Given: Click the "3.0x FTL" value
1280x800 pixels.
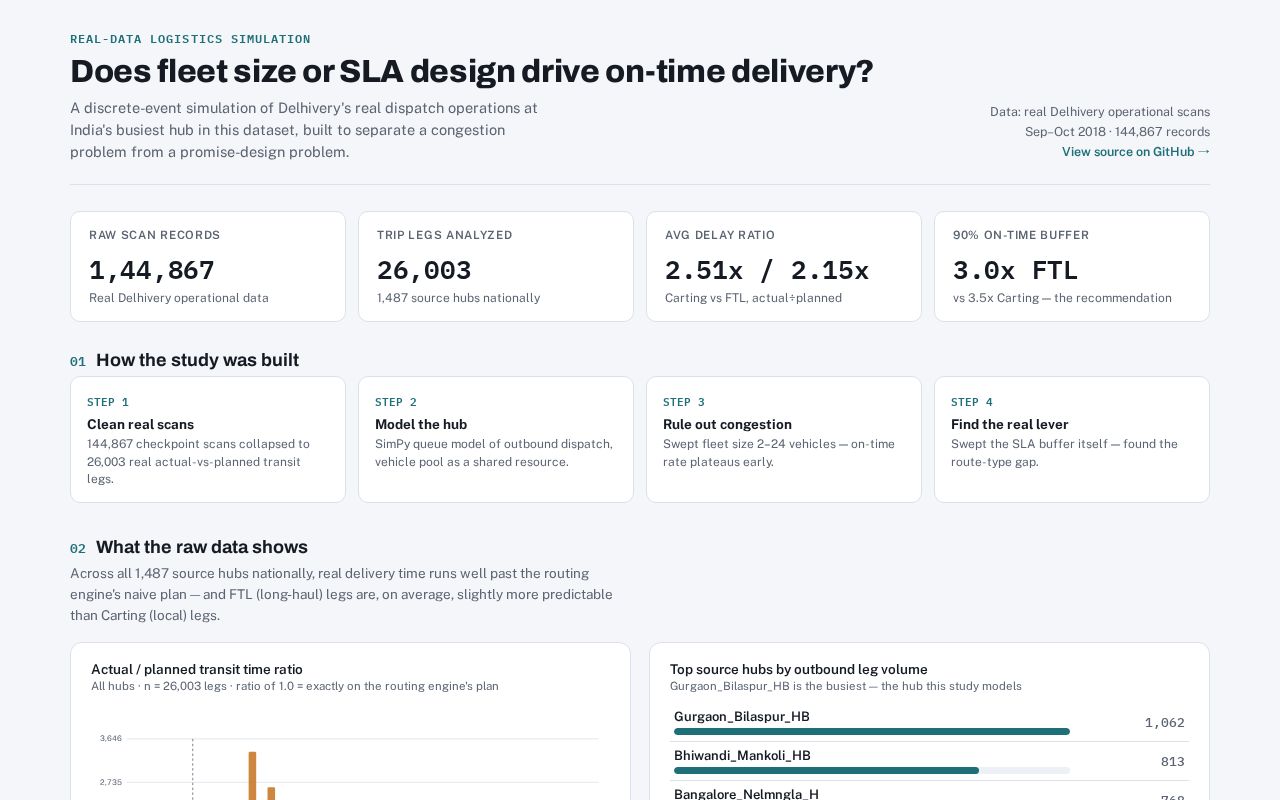Looking at the screenshot, I should [x=1015, y=270].
